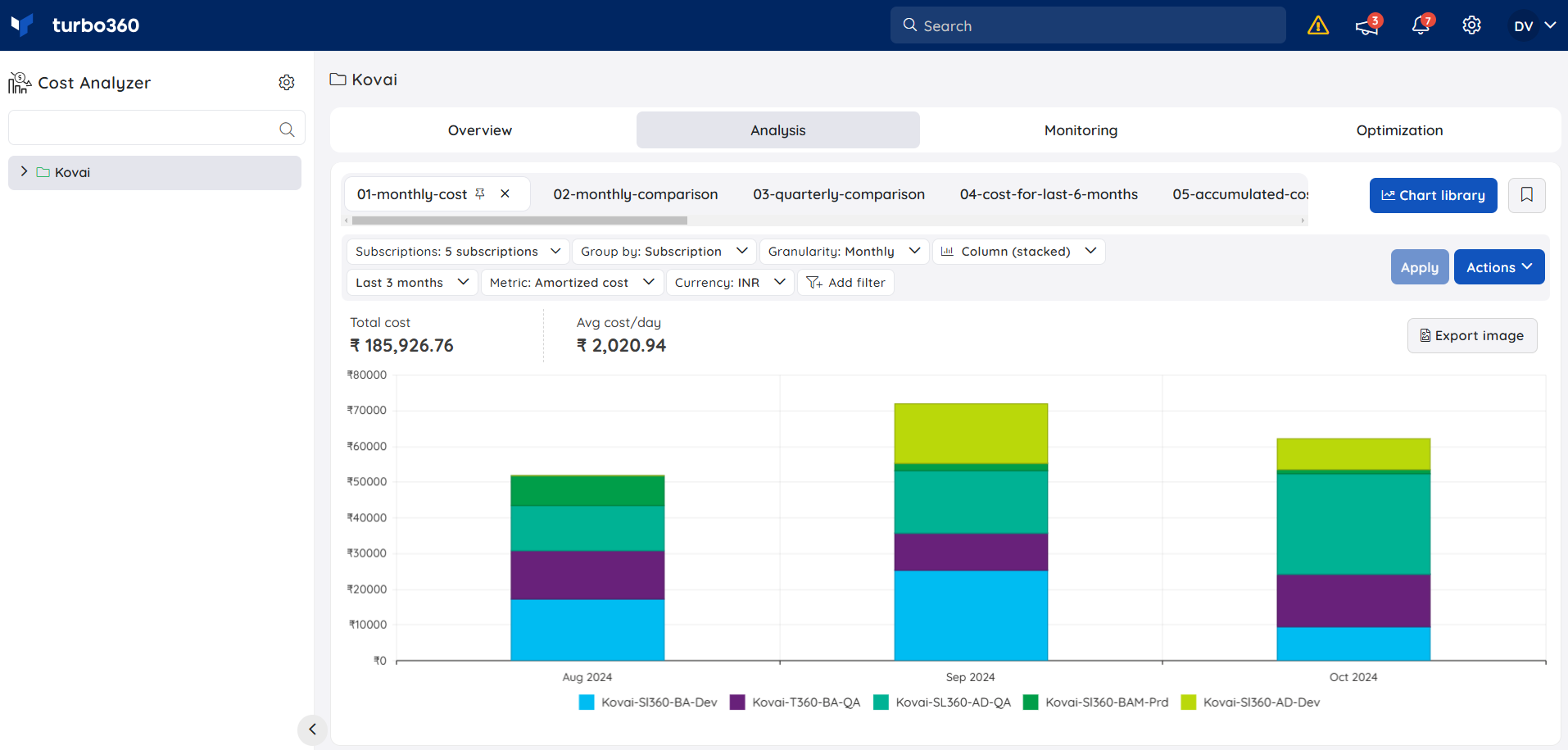
Task: Click the bookmark save view icon
Action: [x=1526, y=195]
